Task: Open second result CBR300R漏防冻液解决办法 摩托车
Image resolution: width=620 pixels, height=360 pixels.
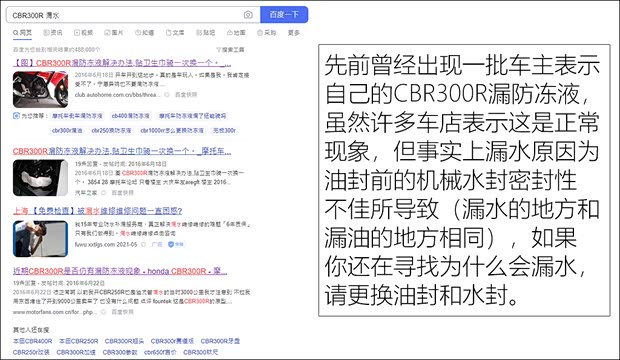Action: 122,151
